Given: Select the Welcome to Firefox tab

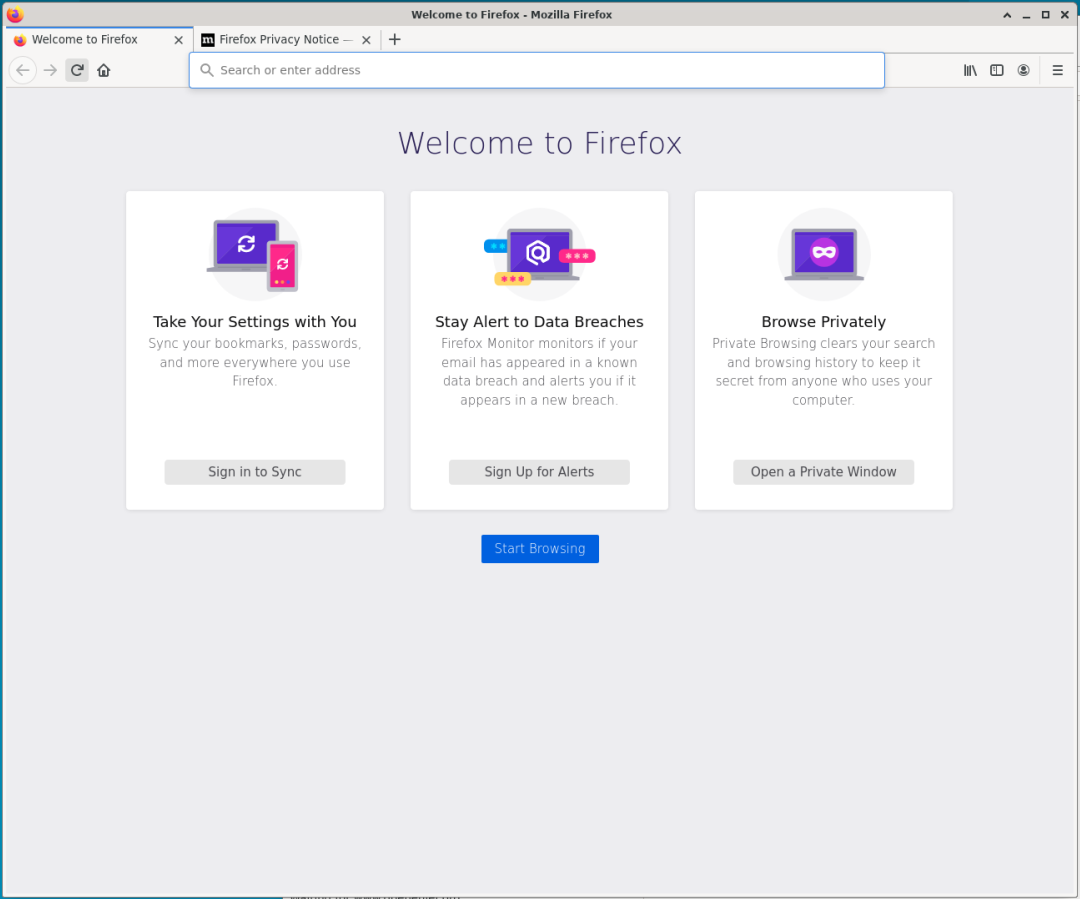Looking at the screenshot, I should pyautogui.click(x=85, y=40).
